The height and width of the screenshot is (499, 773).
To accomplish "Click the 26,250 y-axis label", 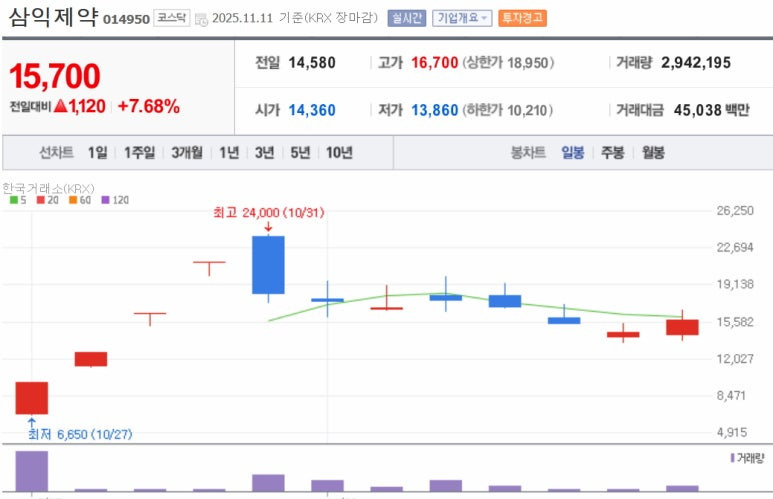I will 735,211.
